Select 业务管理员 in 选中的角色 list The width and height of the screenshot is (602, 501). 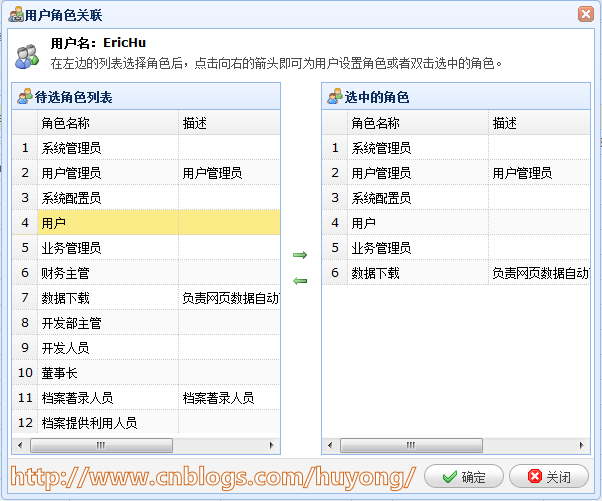click(381, 248)
